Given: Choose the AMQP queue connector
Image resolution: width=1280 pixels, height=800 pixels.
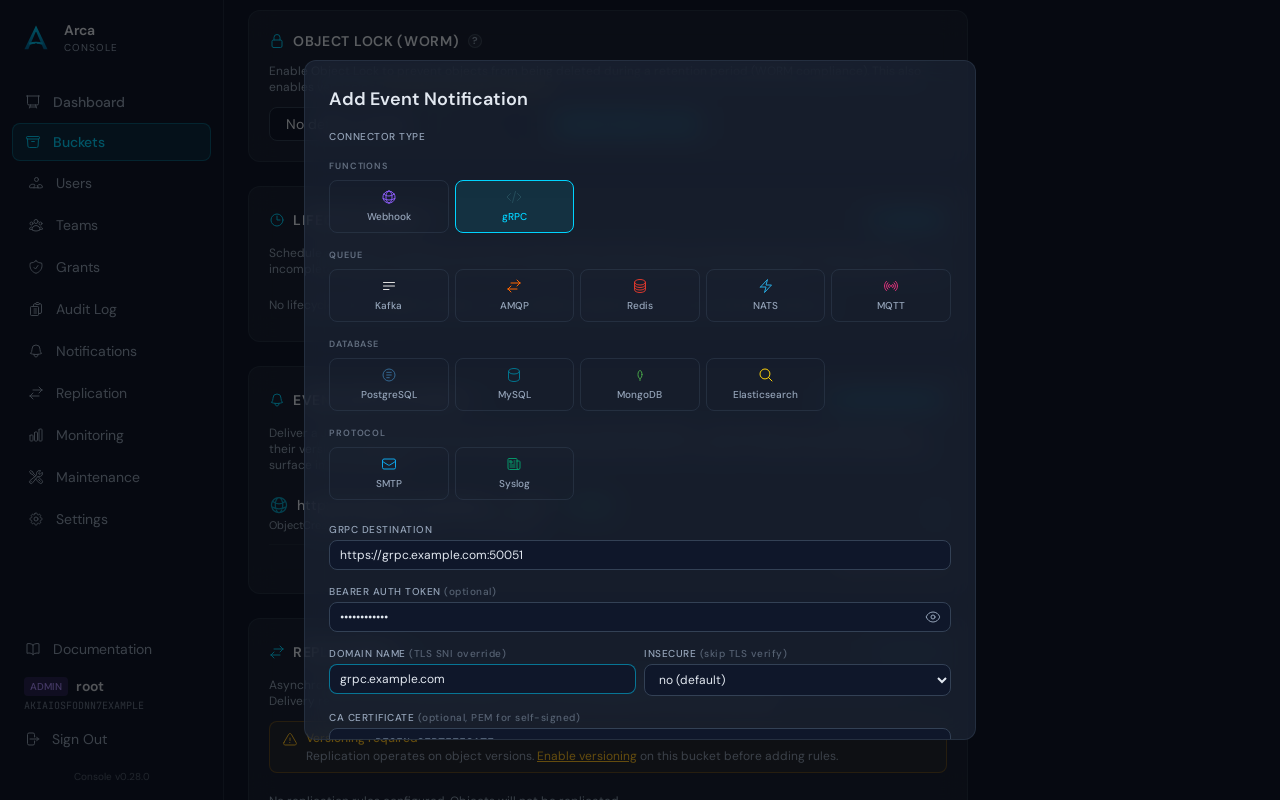Looking at the screenshot, I should 514,295.
